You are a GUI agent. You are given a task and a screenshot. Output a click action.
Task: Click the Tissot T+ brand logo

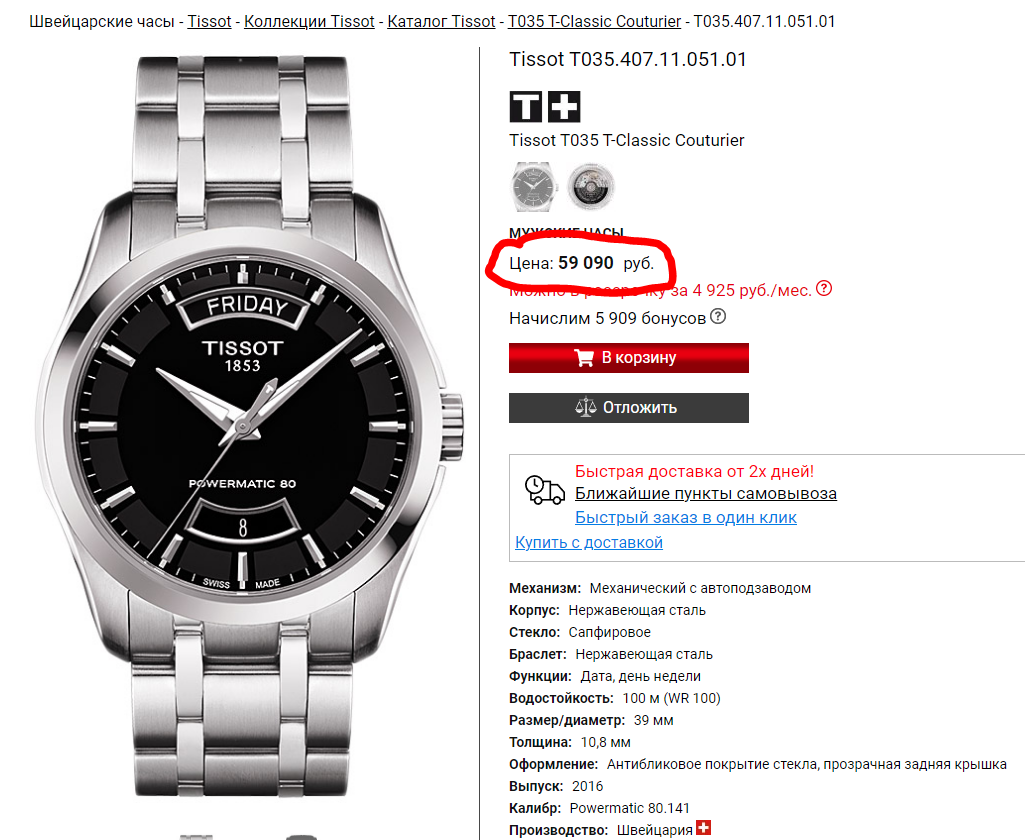545,107
